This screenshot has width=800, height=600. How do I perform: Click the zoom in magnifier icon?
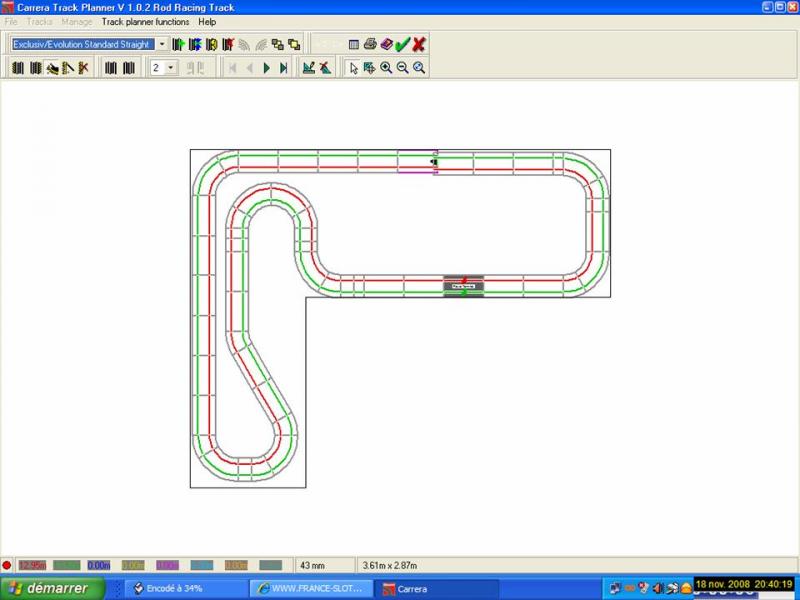point(386,68)
